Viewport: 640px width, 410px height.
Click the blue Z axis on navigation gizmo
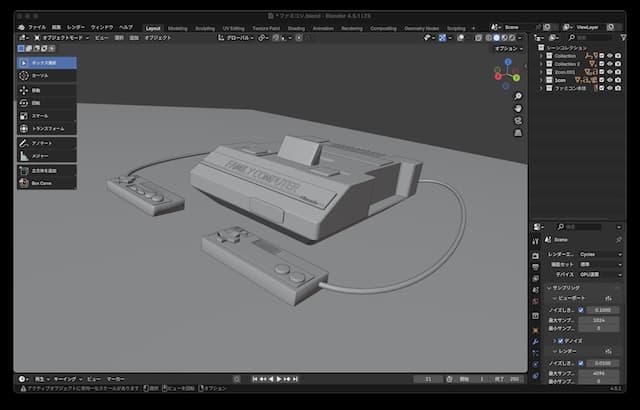pos(508,62)
